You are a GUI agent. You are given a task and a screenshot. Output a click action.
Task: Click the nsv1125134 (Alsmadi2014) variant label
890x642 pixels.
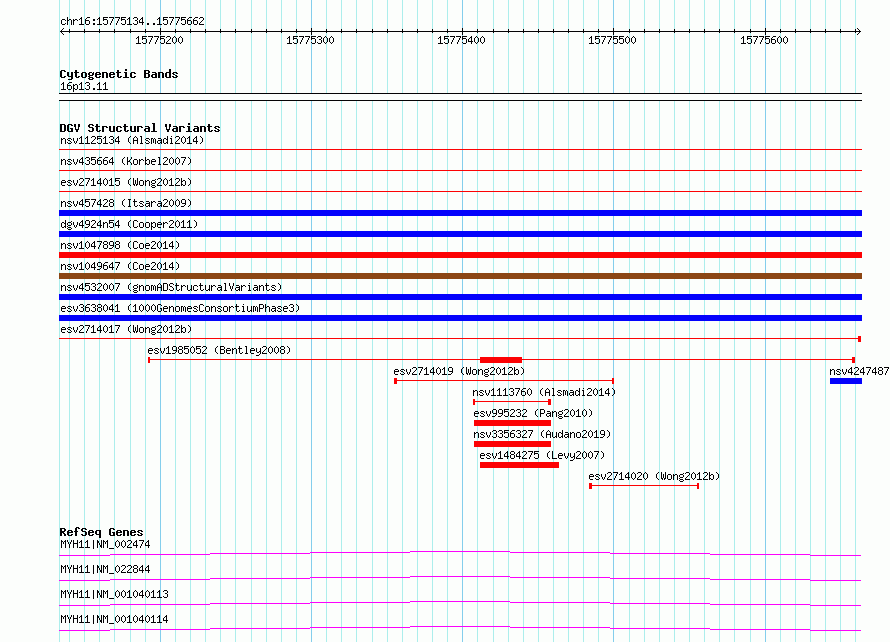[x=132, y=140]
